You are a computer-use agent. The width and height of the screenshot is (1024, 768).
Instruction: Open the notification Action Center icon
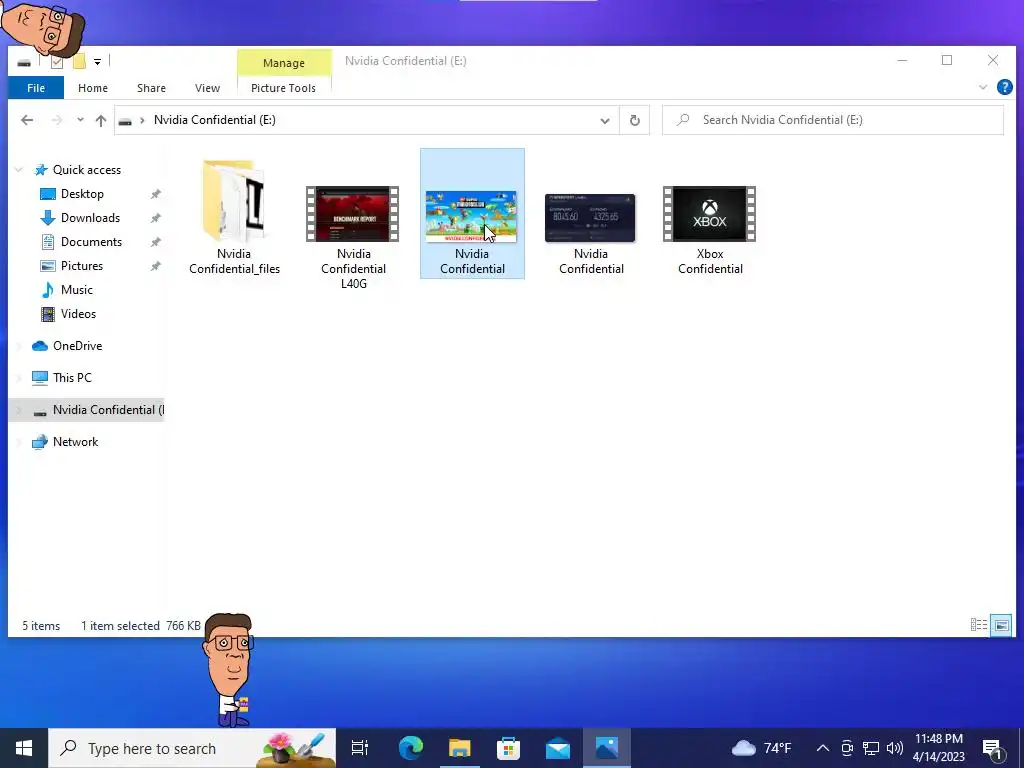(993, 748)
